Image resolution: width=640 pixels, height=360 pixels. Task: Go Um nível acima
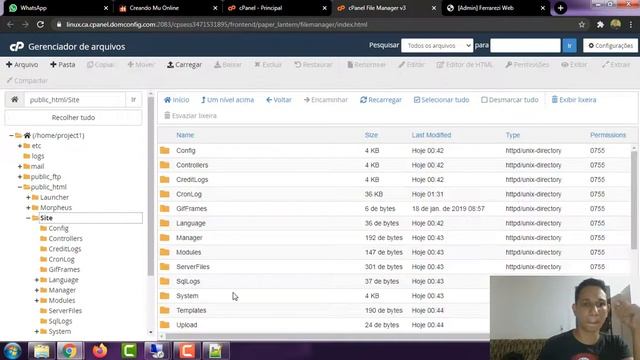click(x=227, y=100)
